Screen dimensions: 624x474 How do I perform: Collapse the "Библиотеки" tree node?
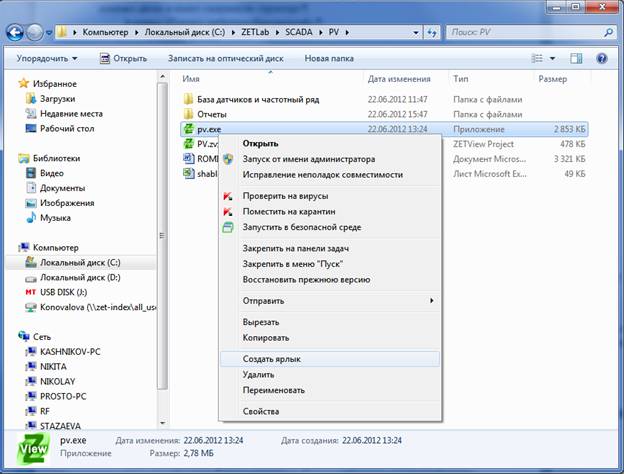(x=11, y=158)
